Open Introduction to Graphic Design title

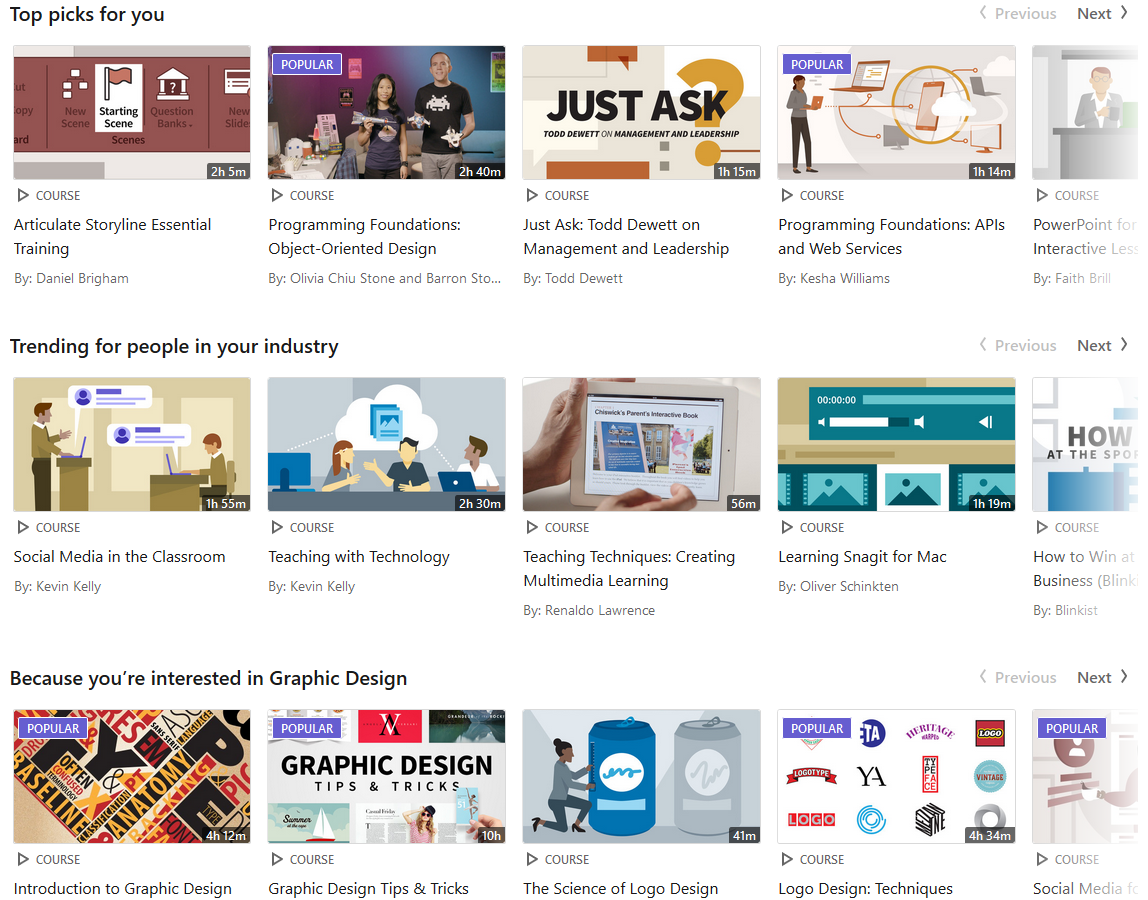[122, 888]
